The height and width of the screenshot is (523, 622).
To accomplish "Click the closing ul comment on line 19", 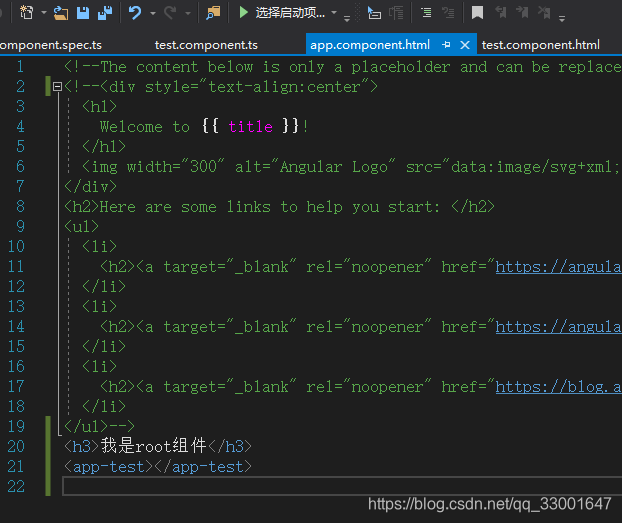I will 99,426.
